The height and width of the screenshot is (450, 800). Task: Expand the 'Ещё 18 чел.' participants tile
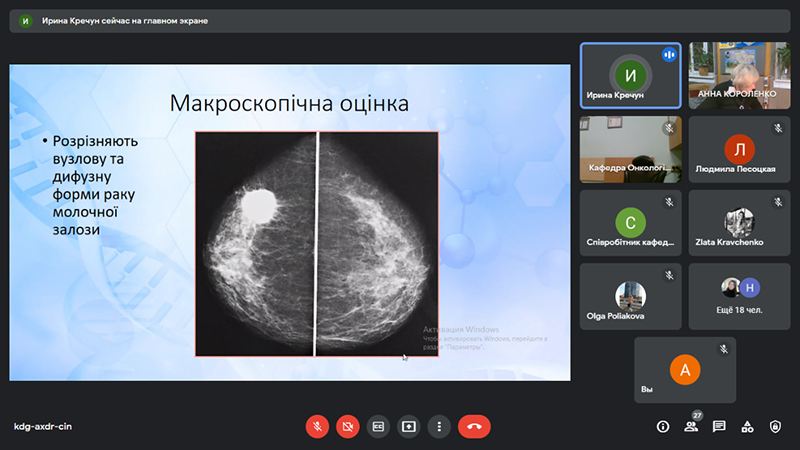click(x=739, y=296)
